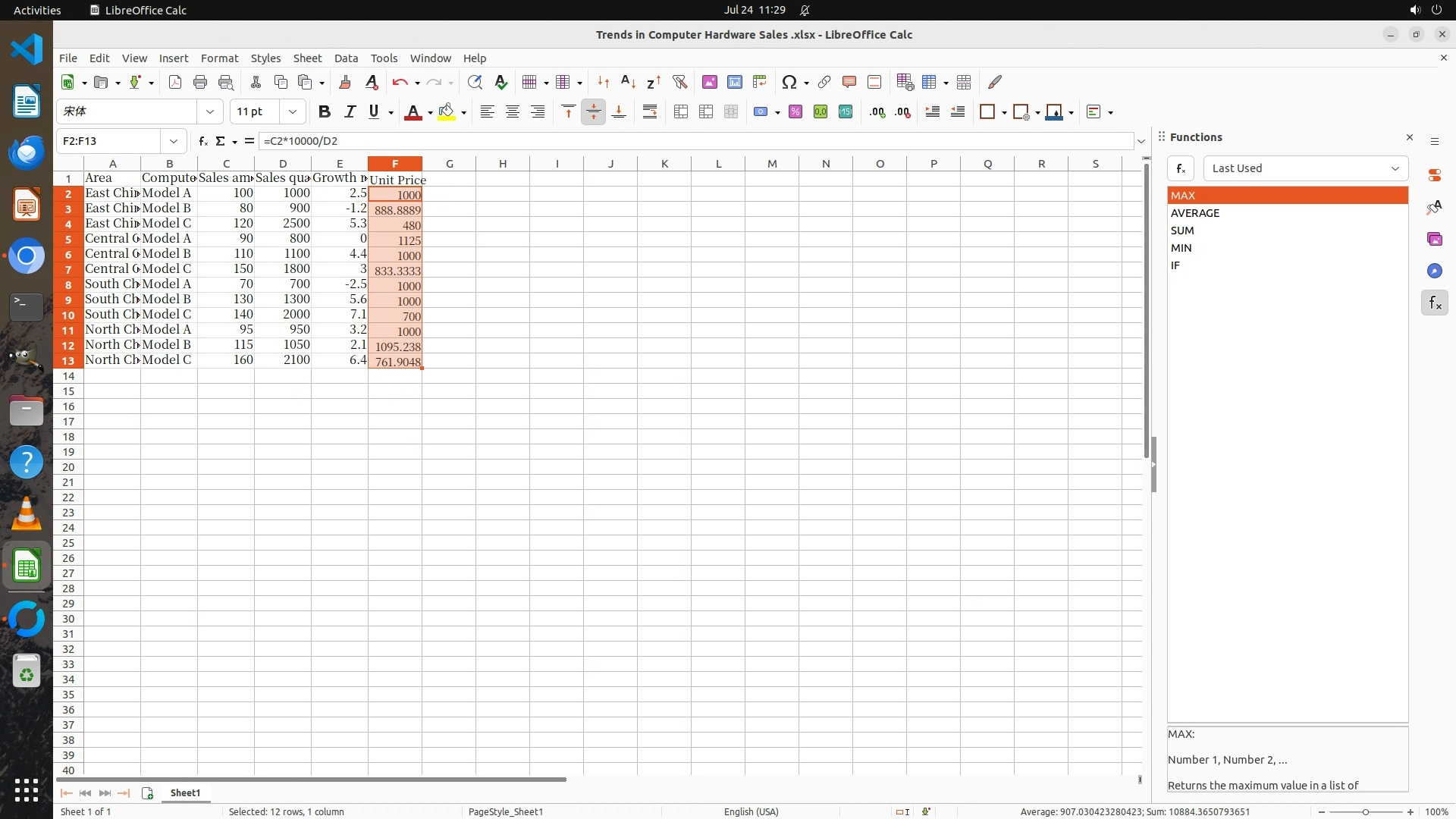Click the Insert Special Character icon
1456x819 pixels.
pos(789,82)
